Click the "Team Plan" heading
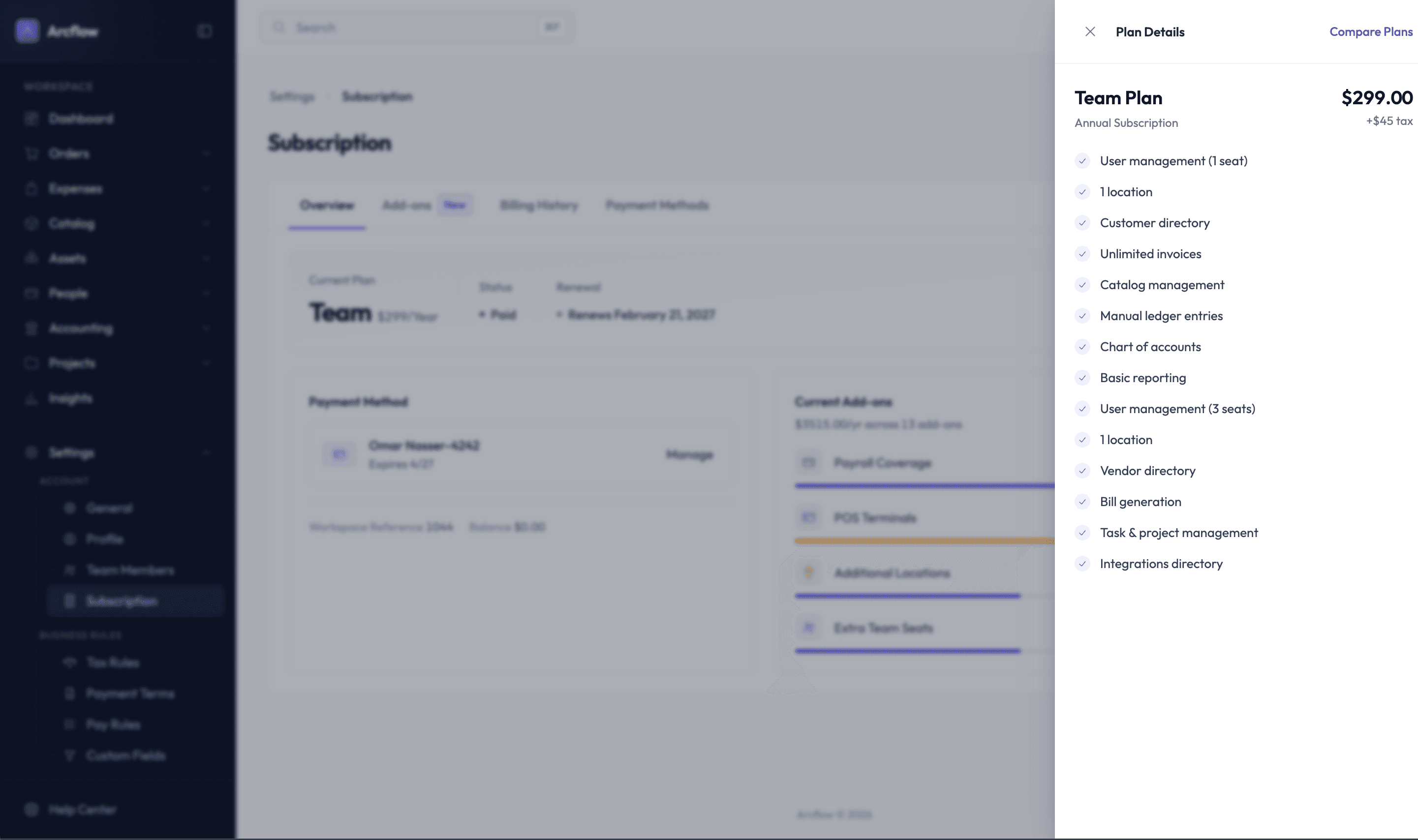Screen dimensions: 1418x840 click(x=1118, y=98)
